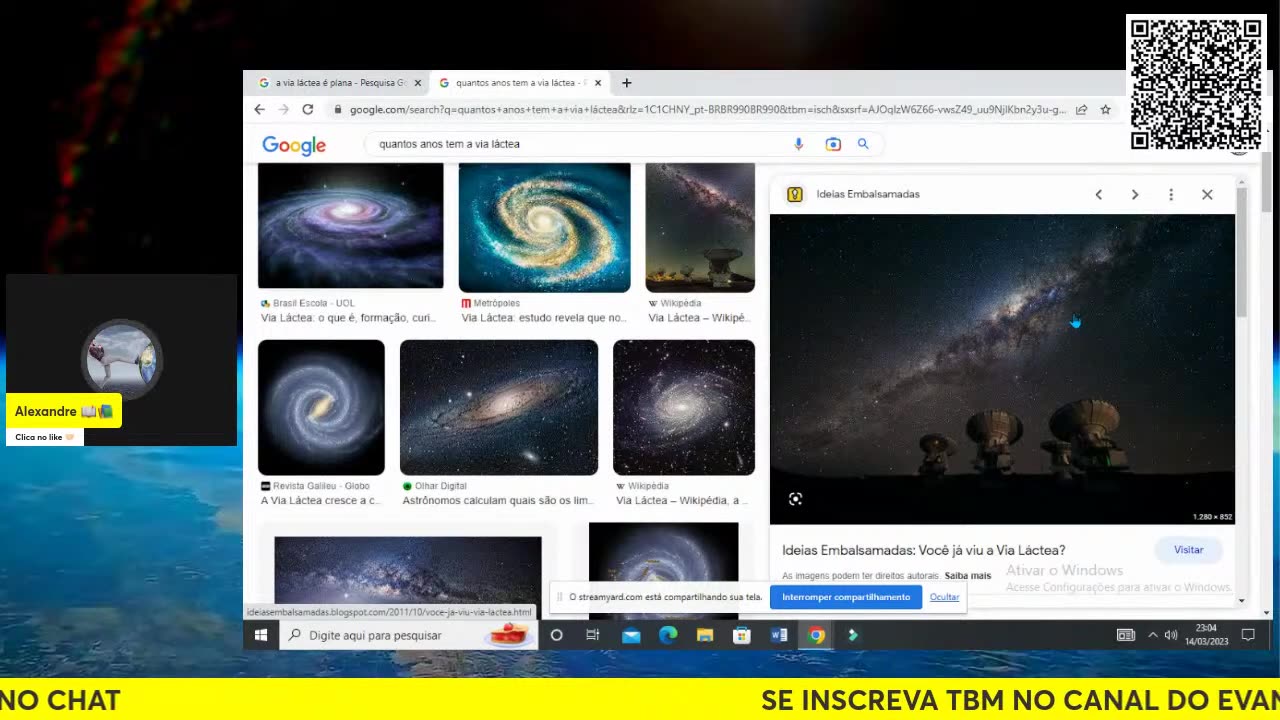Search inside image with lens icon
Image resolution: width=1280 pixels, height=720 pixels.
[x=795, y=499]
